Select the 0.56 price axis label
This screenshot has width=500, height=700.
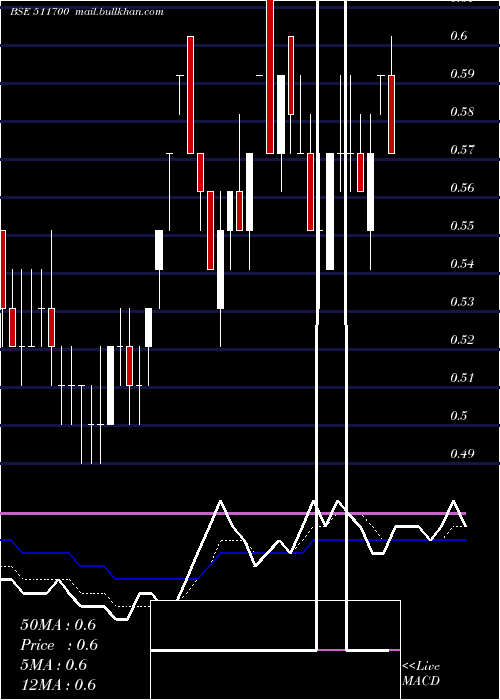tap(462, 187)
